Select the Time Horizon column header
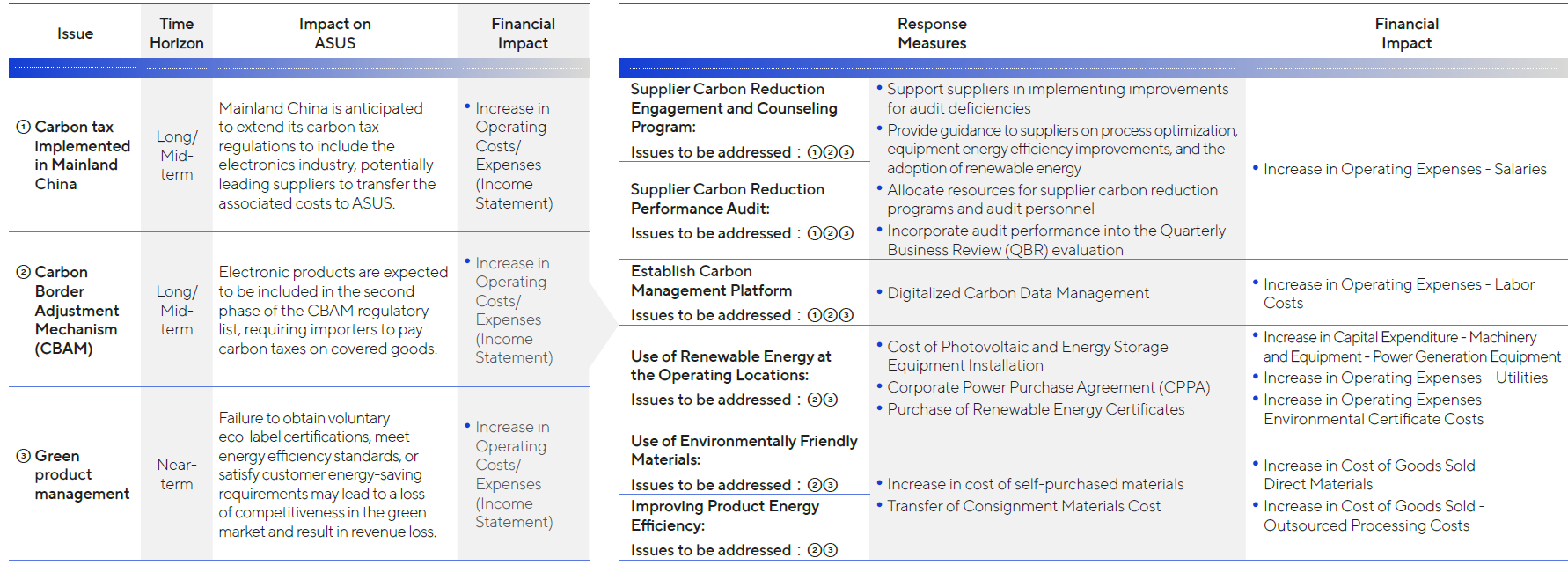Viewport: 1568px width, 565px height. [176, 33]
